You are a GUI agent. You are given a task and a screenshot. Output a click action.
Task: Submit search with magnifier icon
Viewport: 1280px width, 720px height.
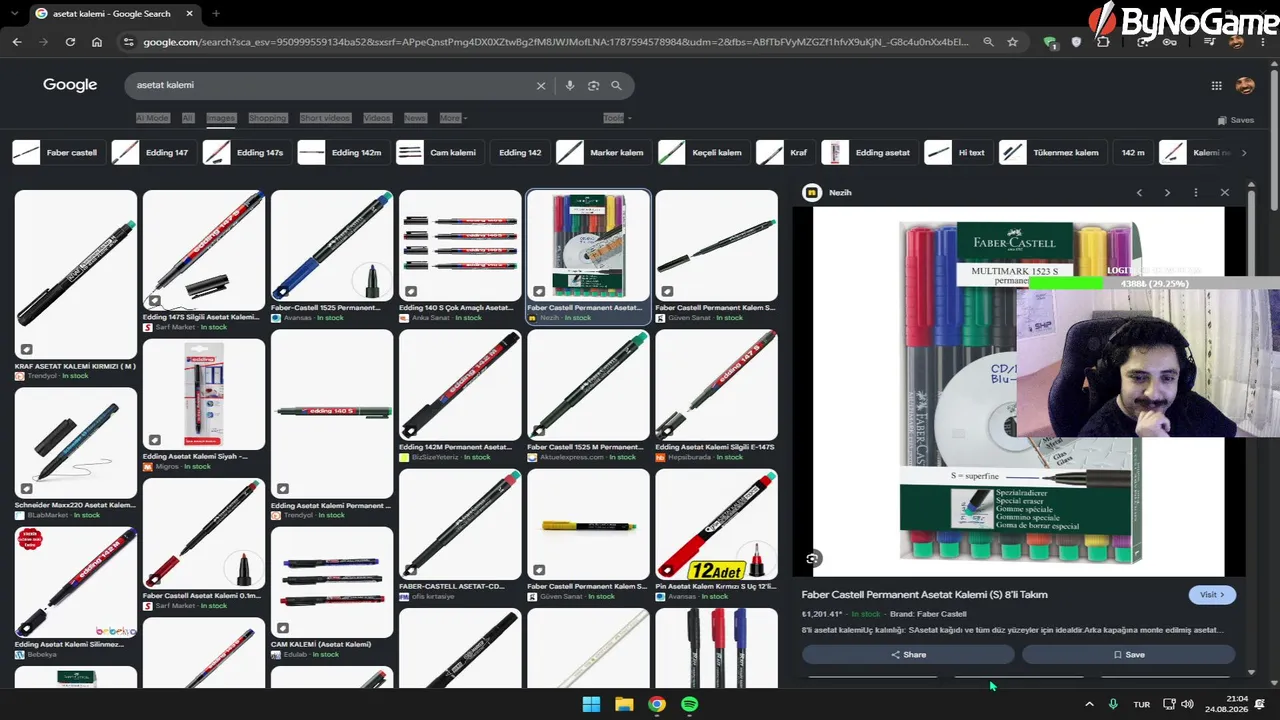click(x=617, y=86)
